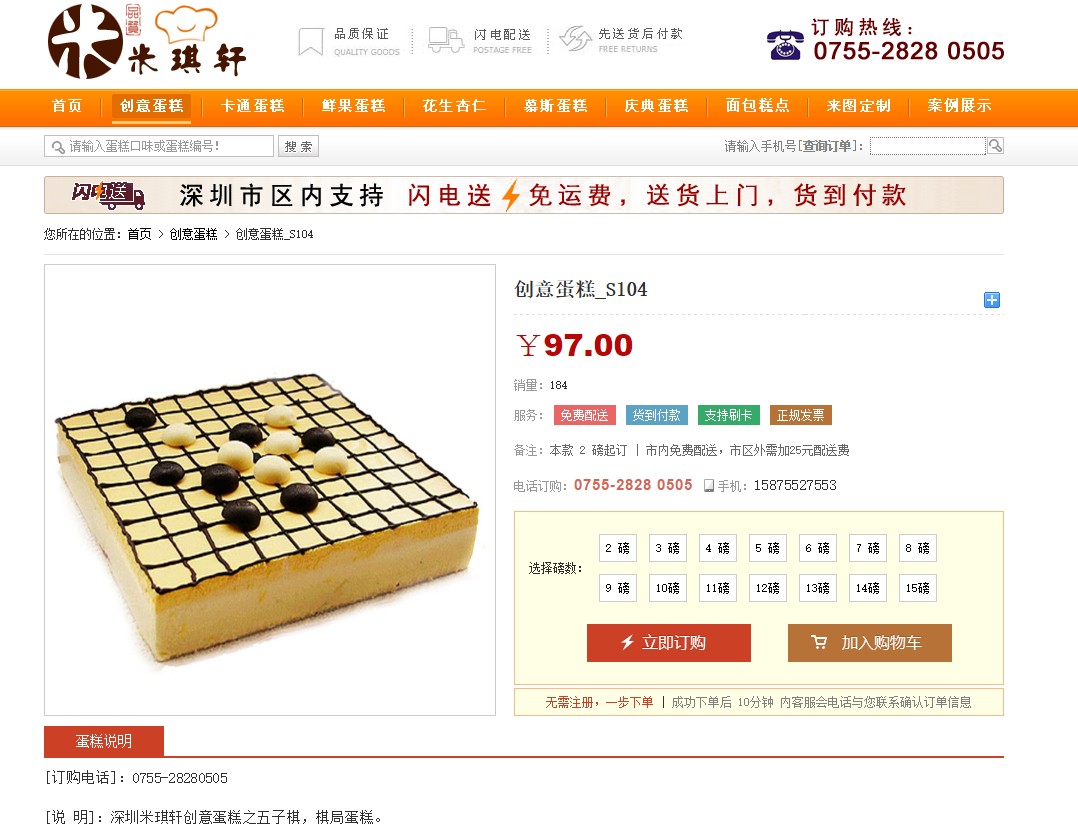Choose the 5 磅 cake size
This screenshot has width=1078, height=826.
[767, 548]
